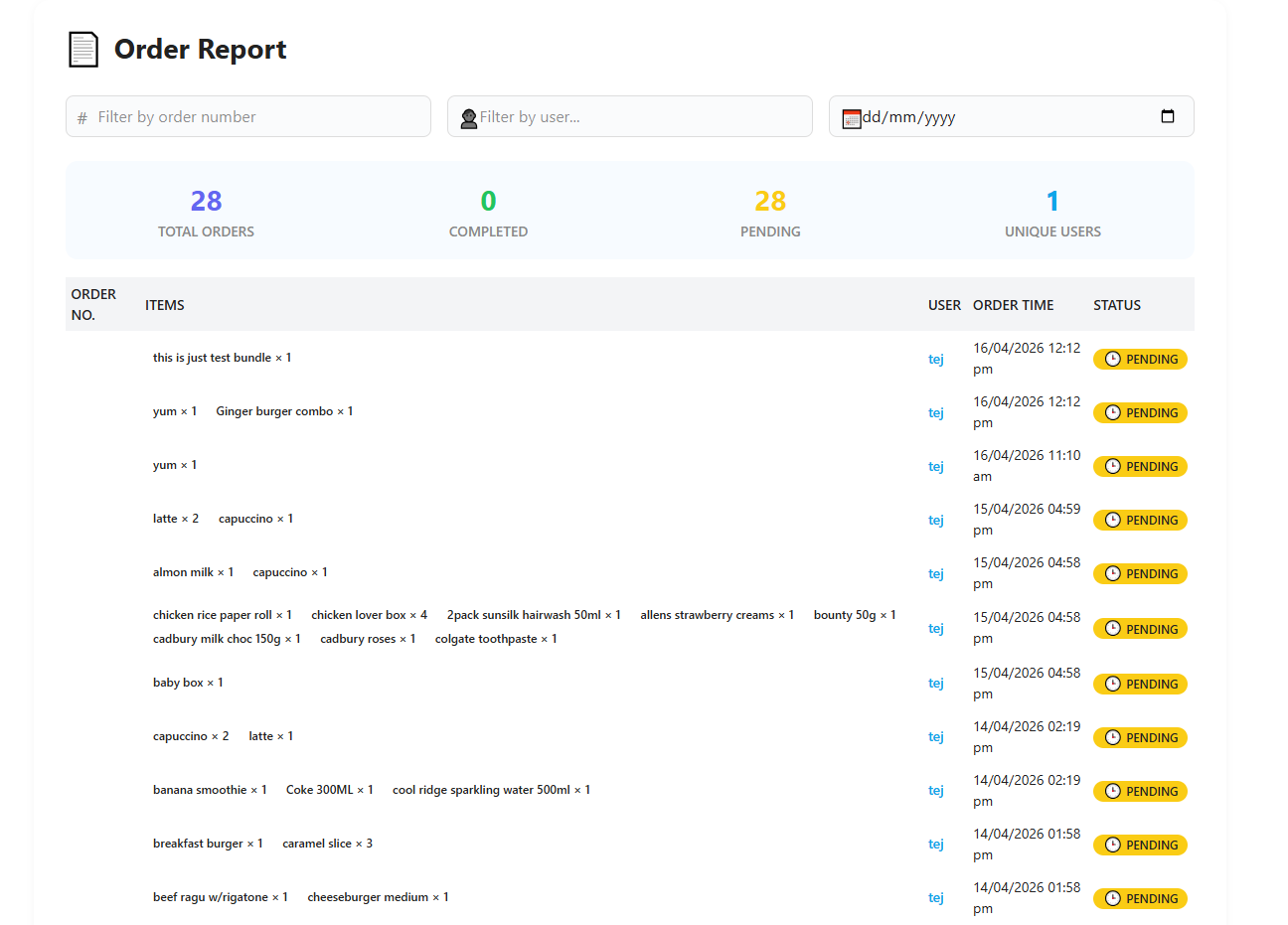Click item 'cadbury roses × 1'

point(368,639)
